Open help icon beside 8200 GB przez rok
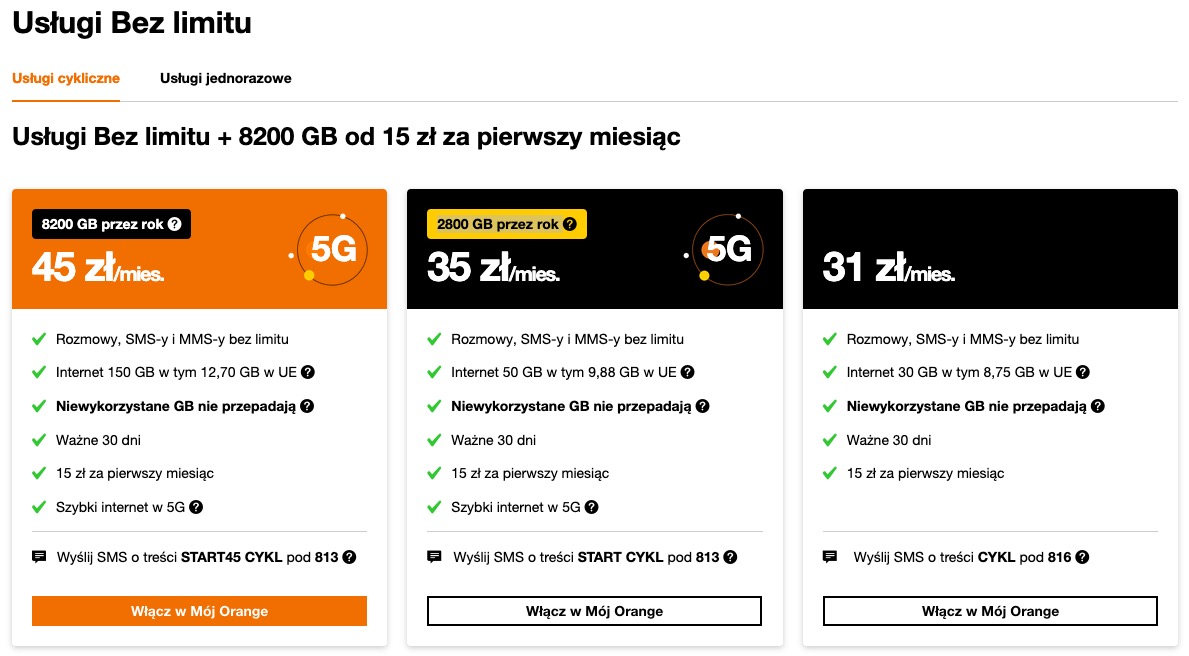The height and width of the screenshot is (656, 1189). (x=174, y=224)
